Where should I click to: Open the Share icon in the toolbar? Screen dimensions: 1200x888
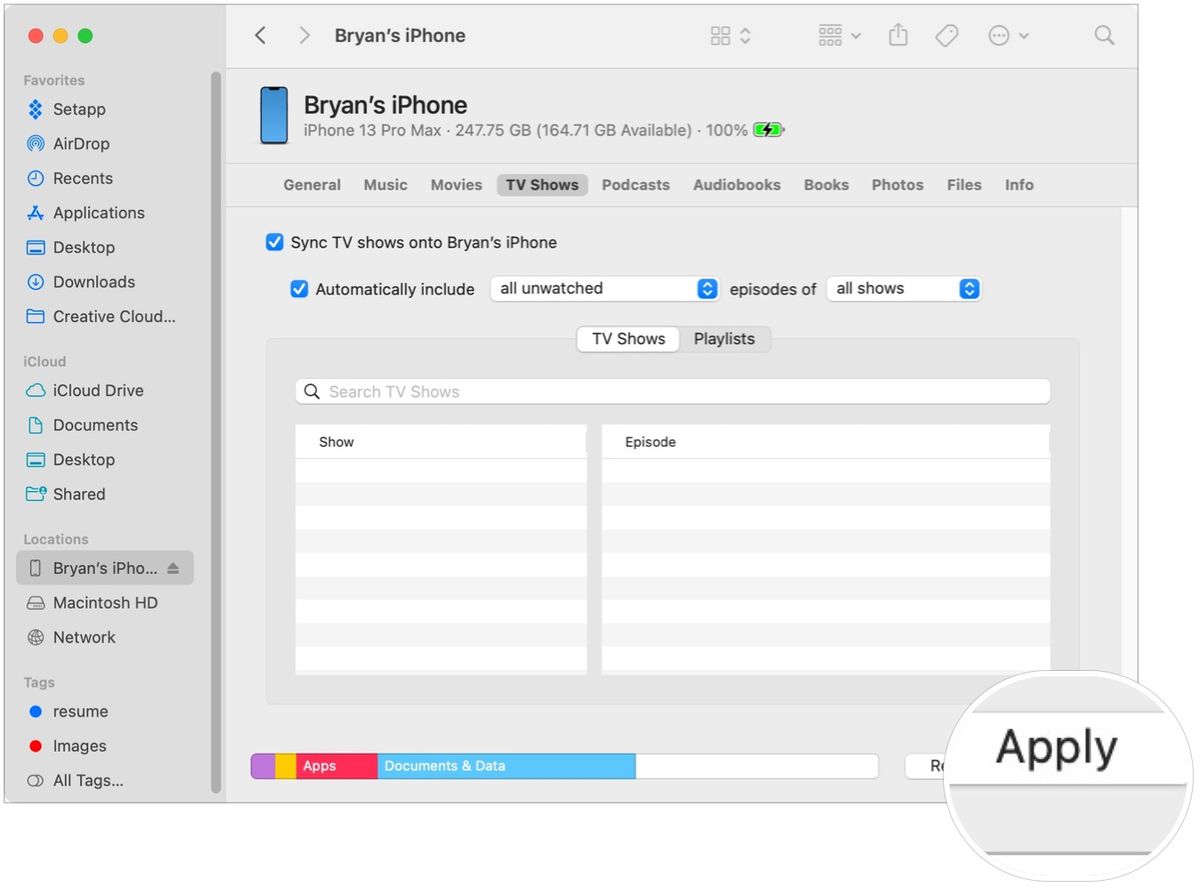tap(897, 35)
